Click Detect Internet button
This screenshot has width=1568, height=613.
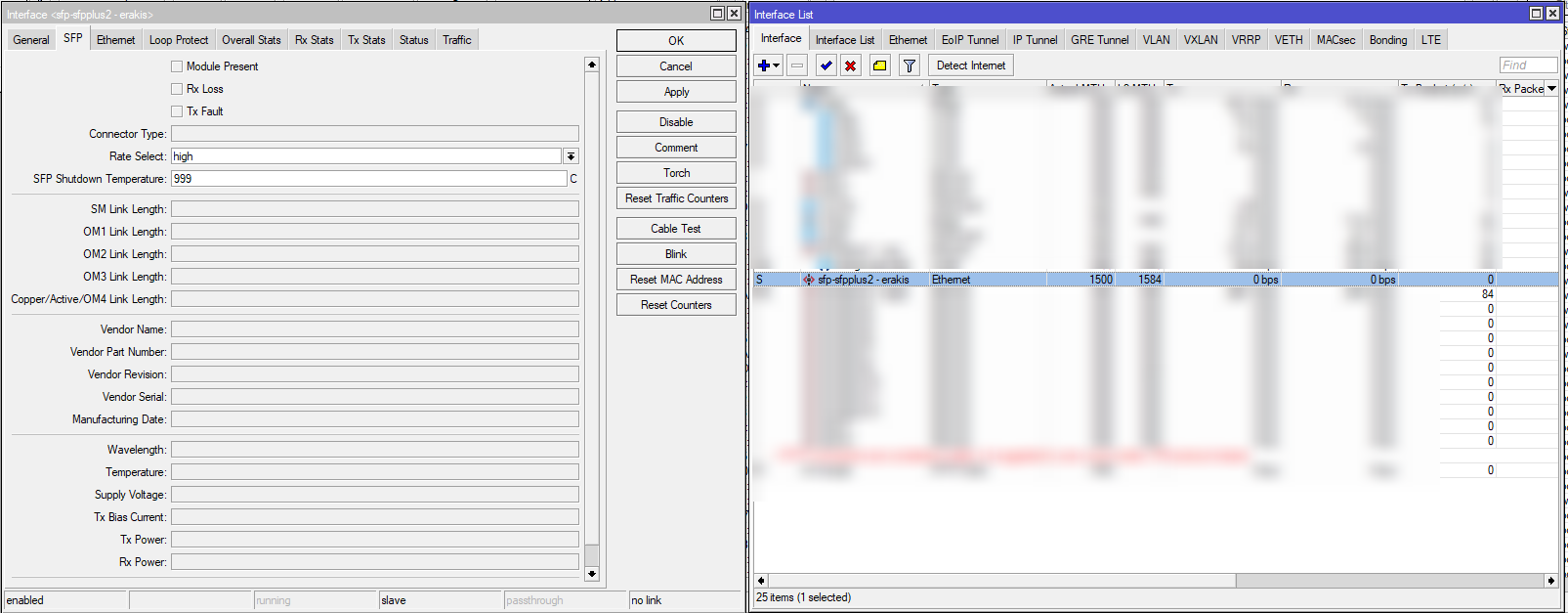(971, 66)
